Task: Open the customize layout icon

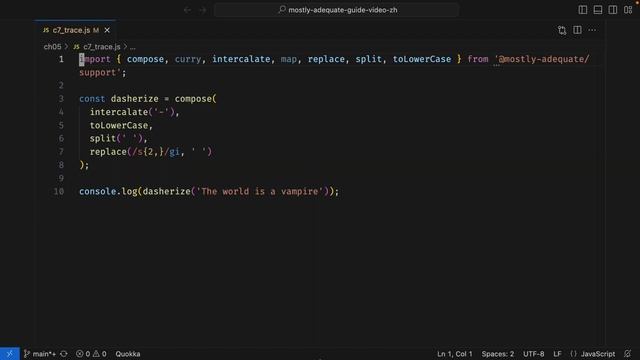Action: coord(628,10)
